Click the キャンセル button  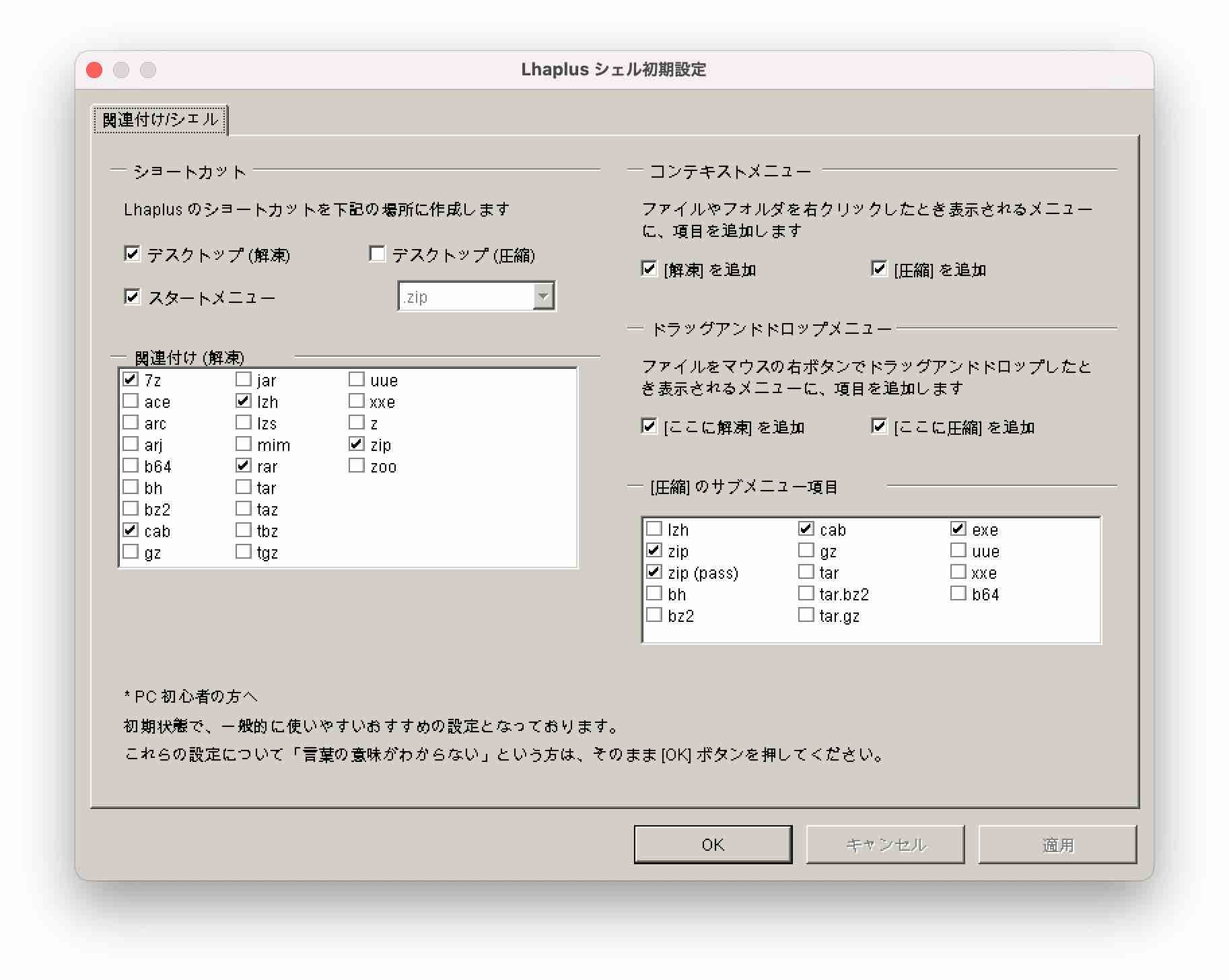[x=885, y=845]
